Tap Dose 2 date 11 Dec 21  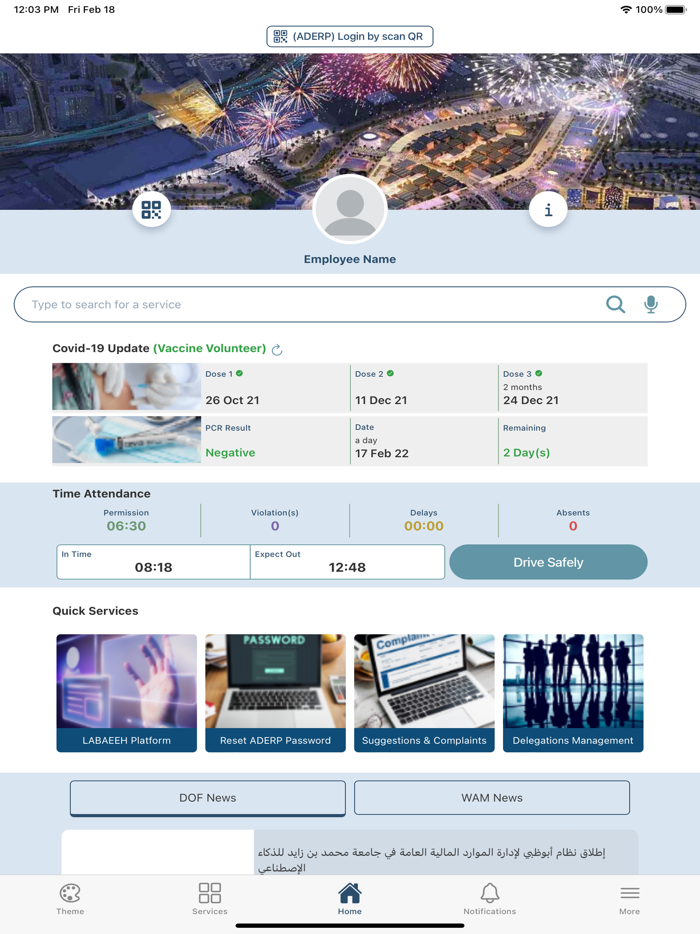click(381, 400)
